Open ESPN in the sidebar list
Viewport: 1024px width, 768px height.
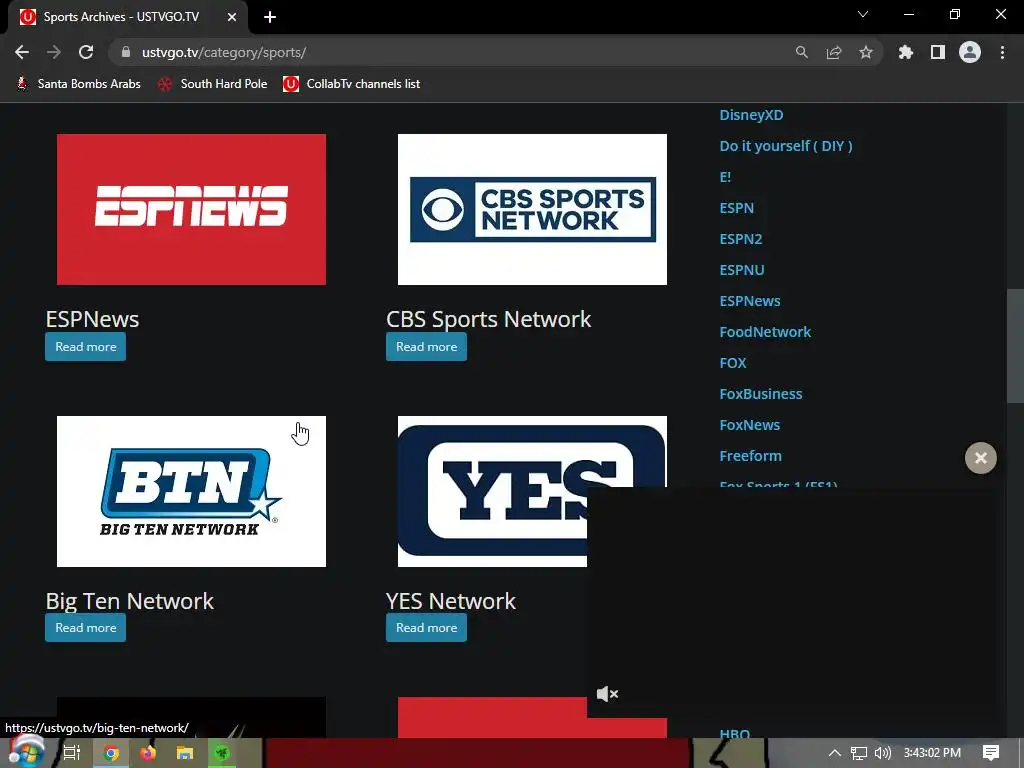[737, 208]
